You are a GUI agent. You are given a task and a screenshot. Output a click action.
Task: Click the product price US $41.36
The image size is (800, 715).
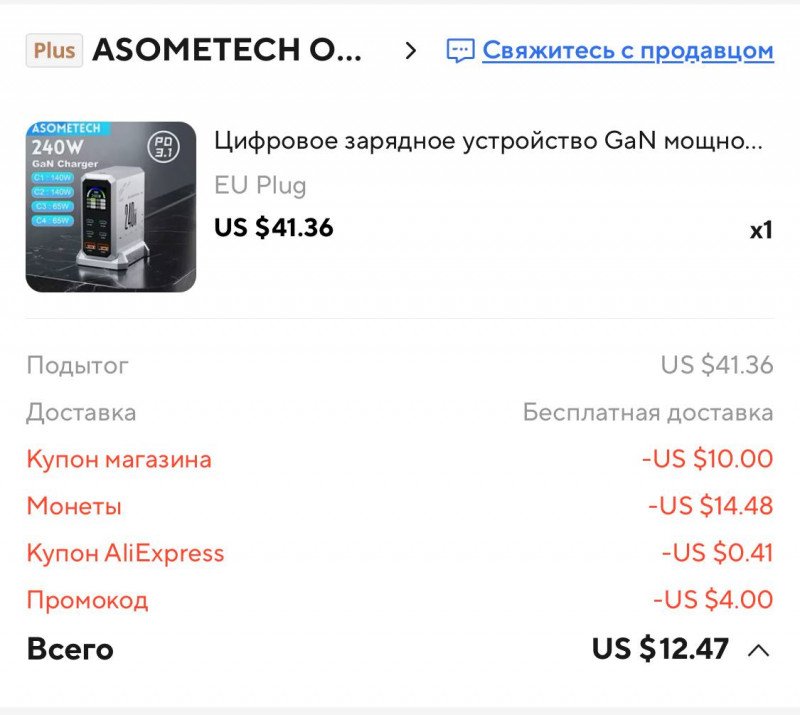pyautogui.click(x=273, y=227)
